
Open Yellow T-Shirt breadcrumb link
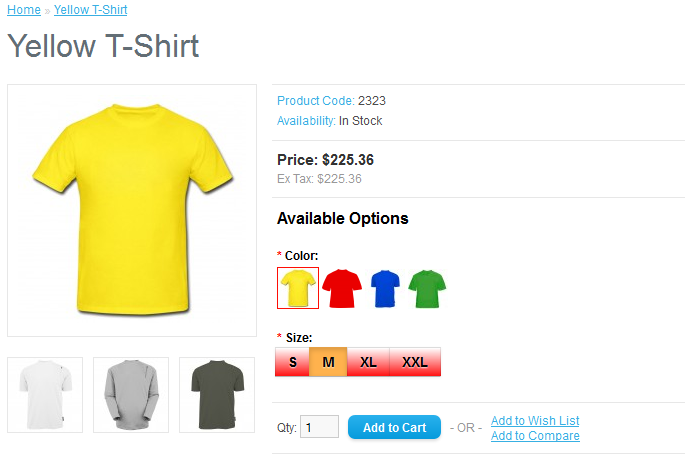90,10
